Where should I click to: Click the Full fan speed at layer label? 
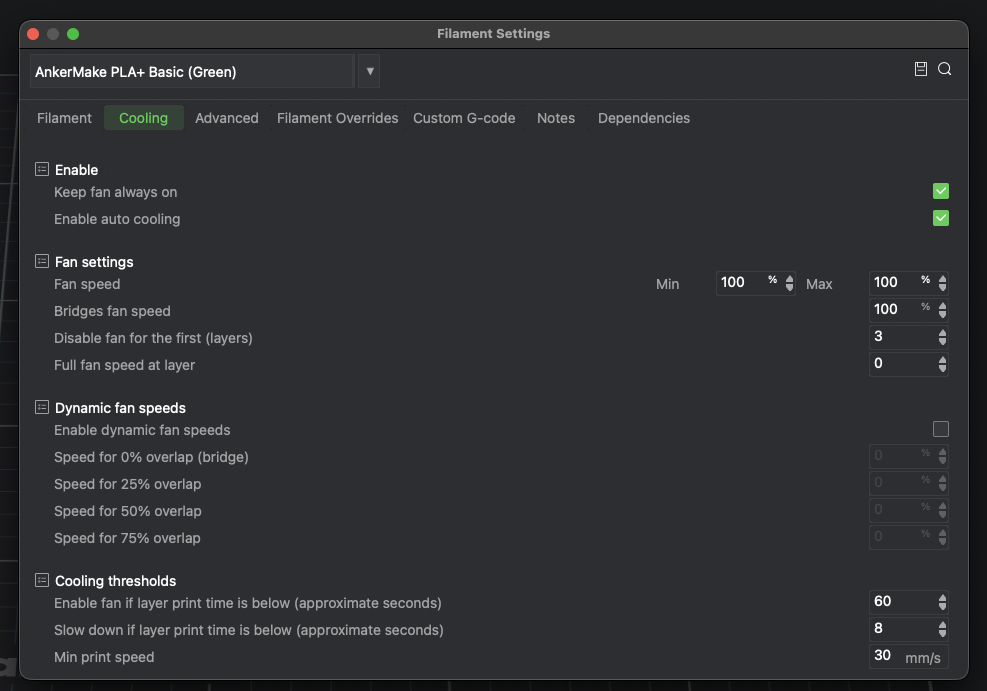(x=124, y=365)
